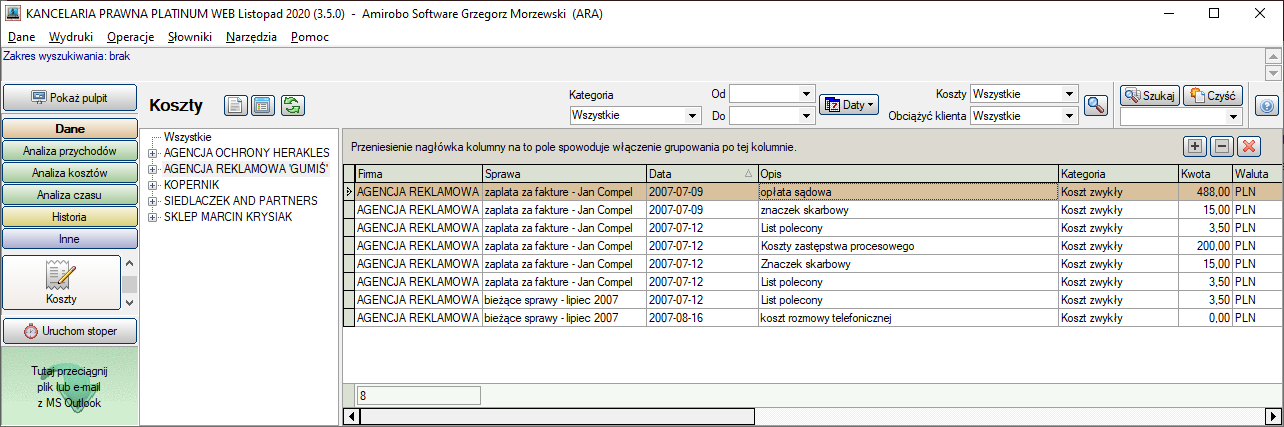Click the Data column header to sort

tap(702, 174)
